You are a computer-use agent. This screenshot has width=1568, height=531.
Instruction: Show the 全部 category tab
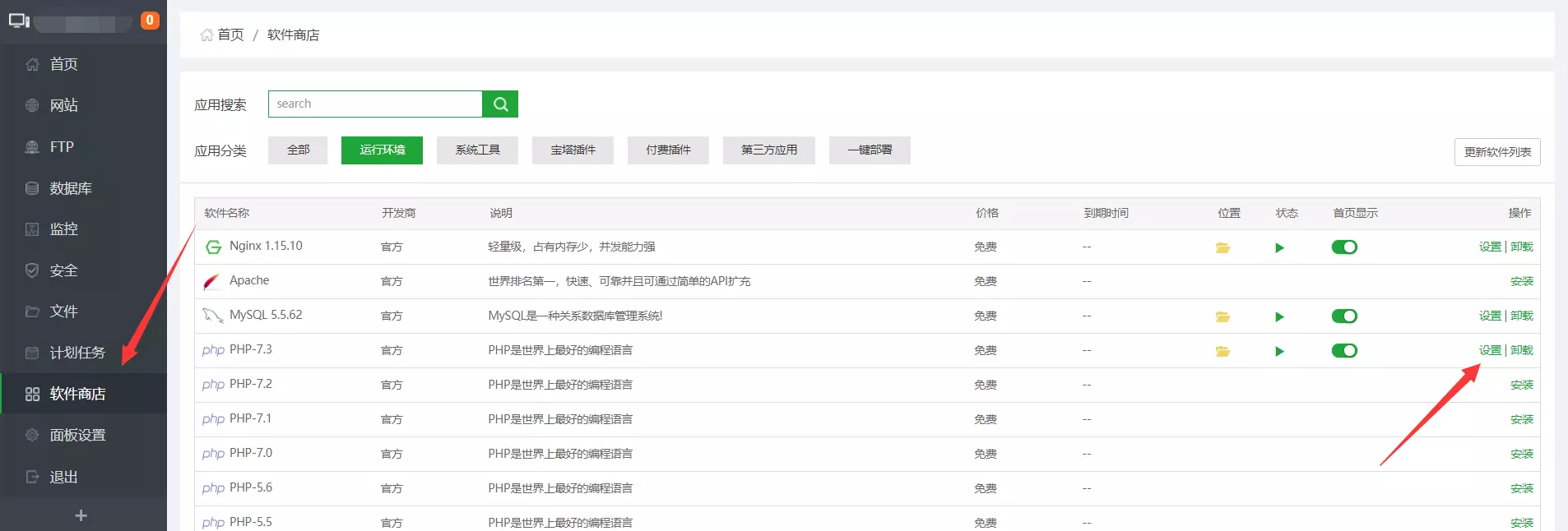click(x=298, y=150)
